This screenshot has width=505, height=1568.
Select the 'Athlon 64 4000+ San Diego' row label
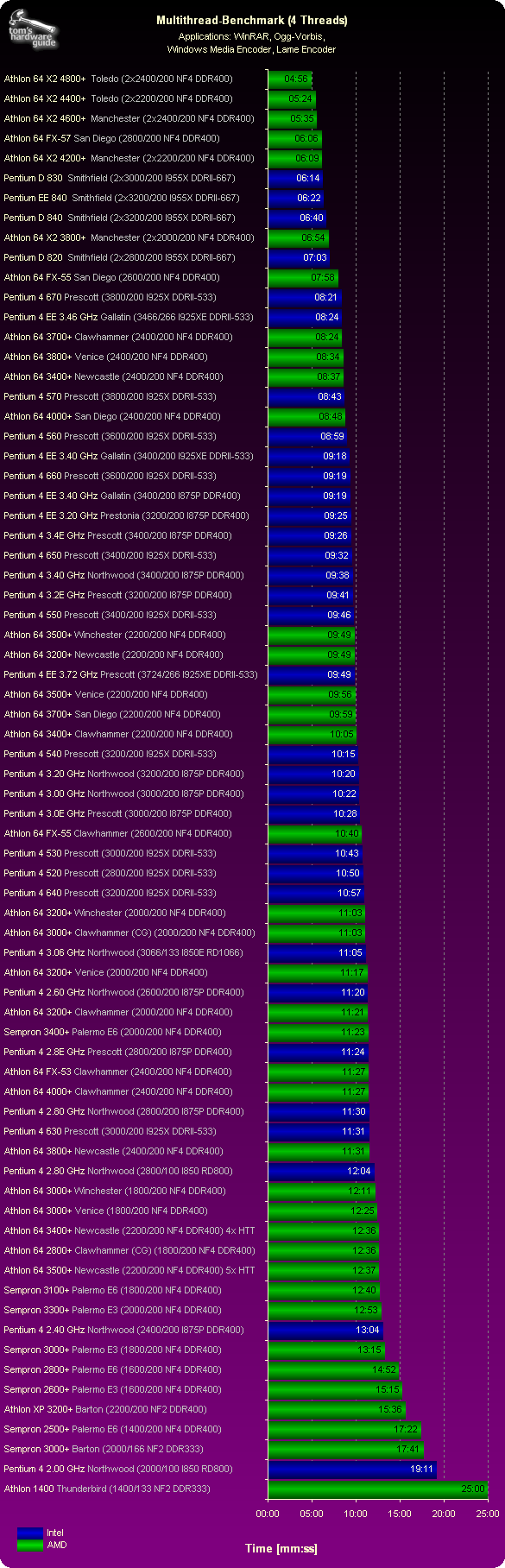pos(113,416)
